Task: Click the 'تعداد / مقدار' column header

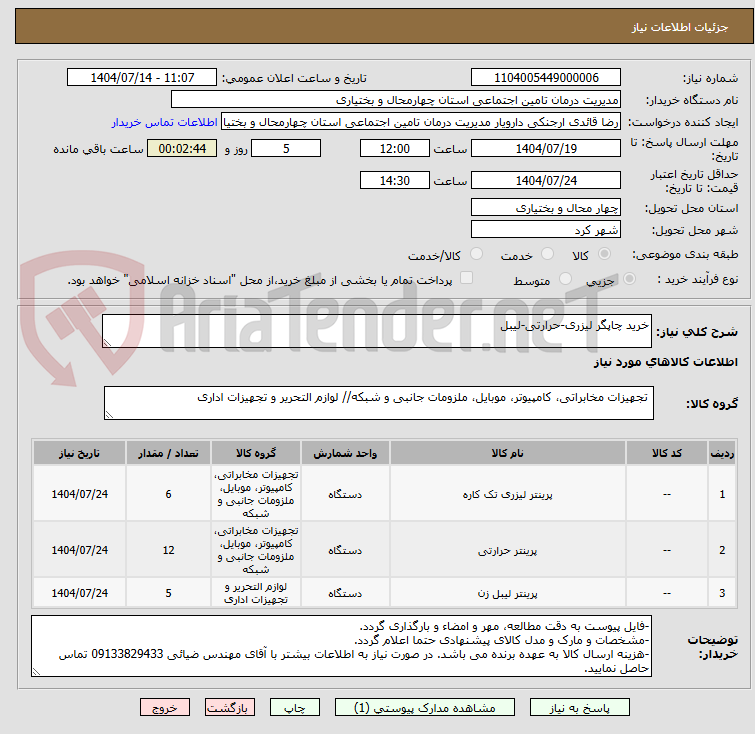Action: (168, 453)
